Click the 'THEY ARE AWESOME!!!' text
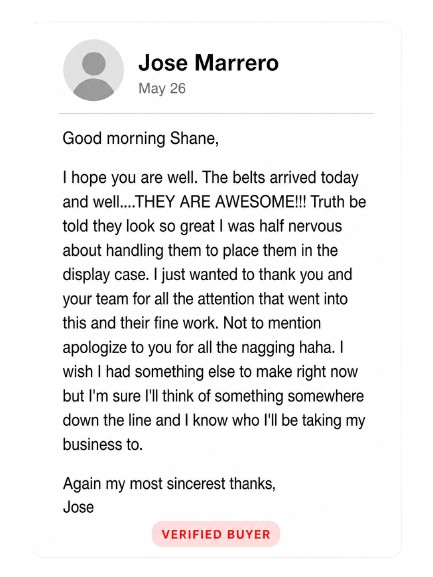 point(221,202)
